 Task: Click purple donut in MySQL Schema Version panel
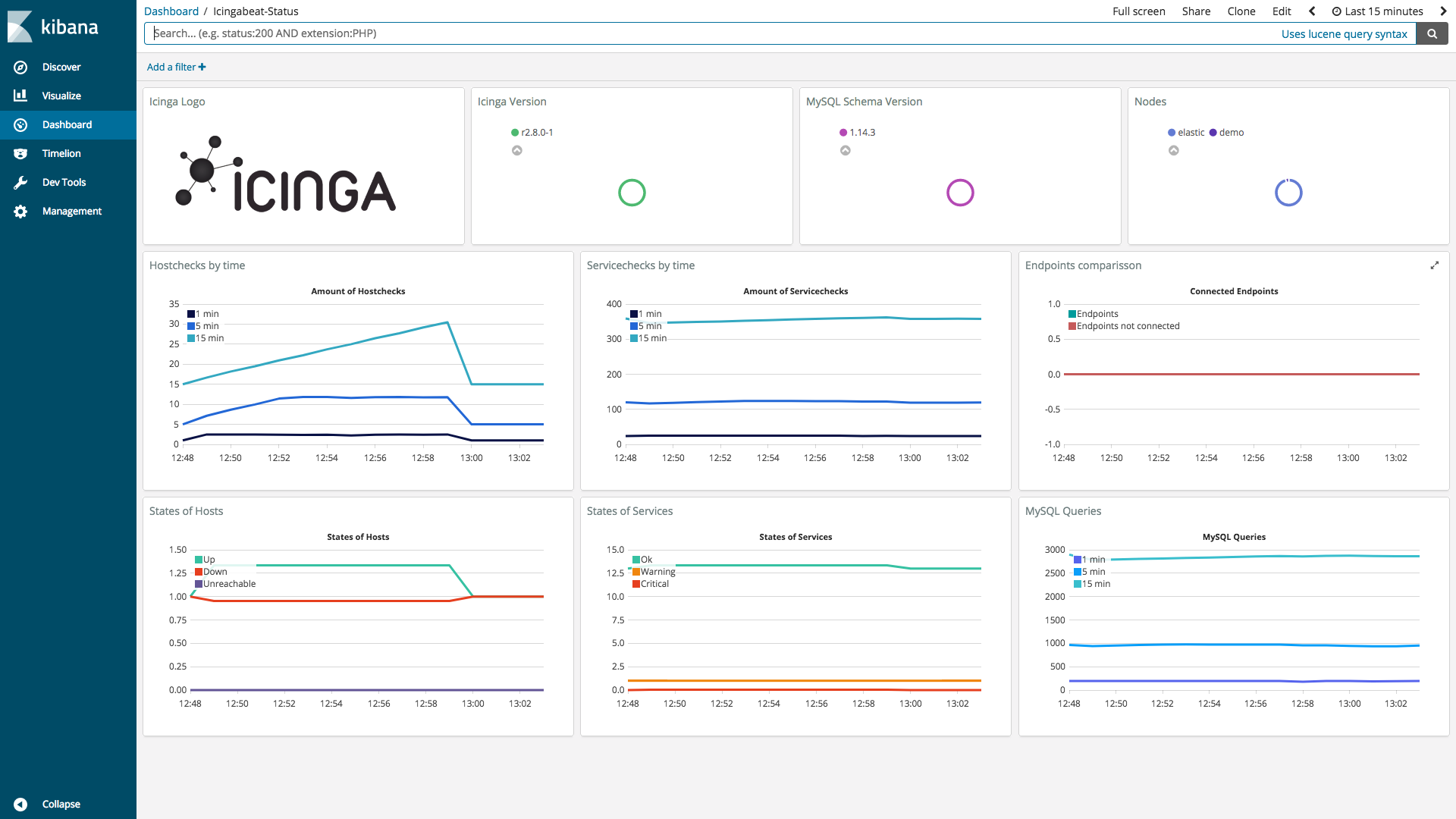(960, 193)
